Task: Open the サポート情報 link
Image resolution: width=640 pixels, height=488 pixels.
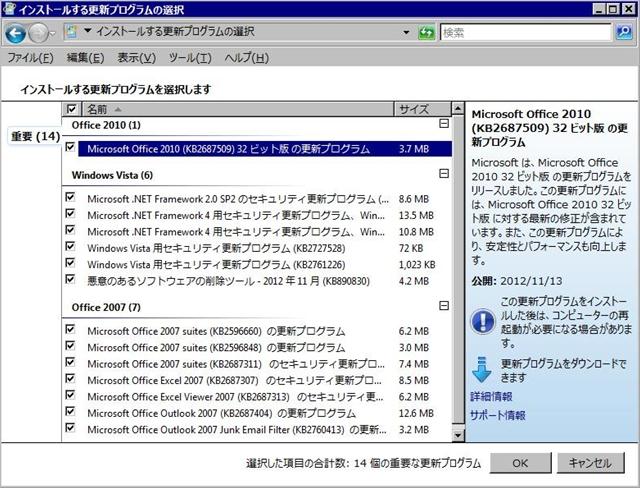Action: pyautogui.click(x=498, y=415)
